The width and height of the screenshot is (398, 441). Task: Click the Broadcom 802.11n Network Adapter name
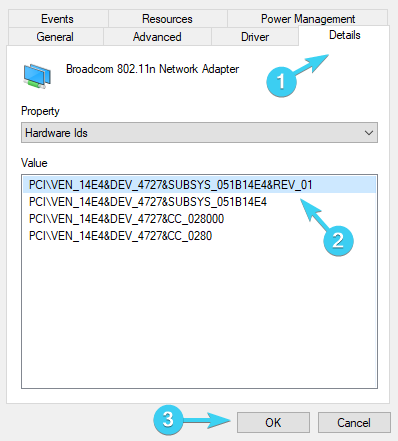[152, 69]
